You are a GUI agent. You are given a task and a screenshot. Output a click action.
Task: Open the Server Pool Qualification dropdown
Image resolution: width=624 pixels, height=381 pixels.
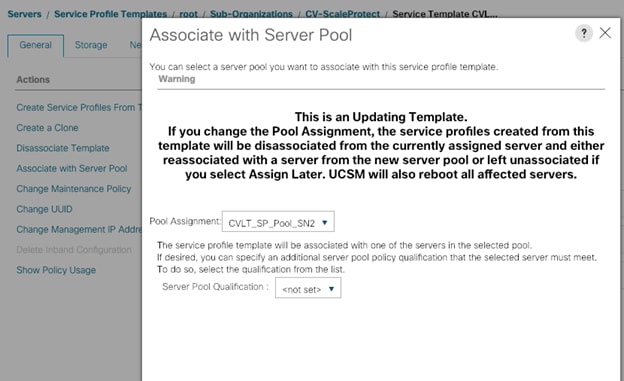pyautogui.click(x=308, y=288)
